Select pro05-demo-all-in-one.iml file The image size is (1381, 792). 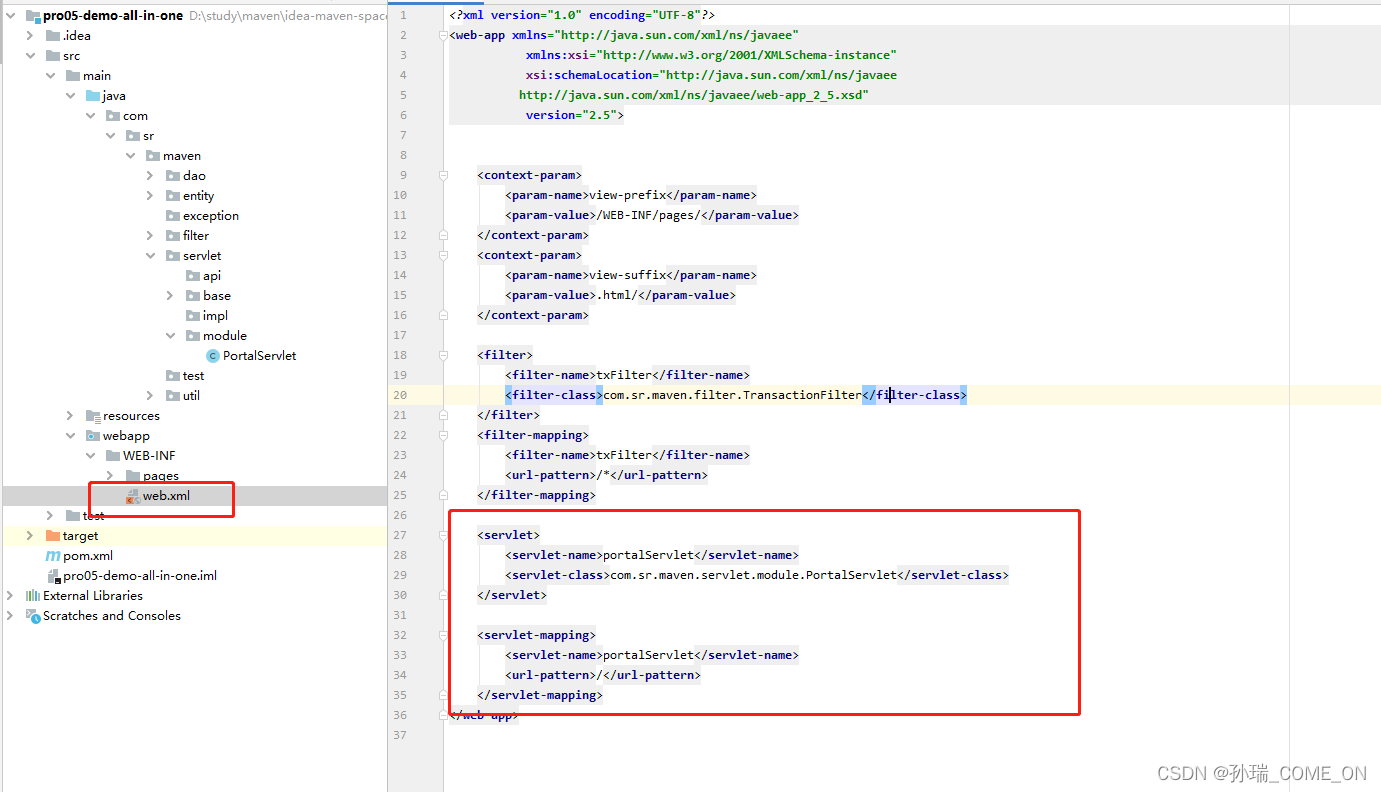point(140,576)
